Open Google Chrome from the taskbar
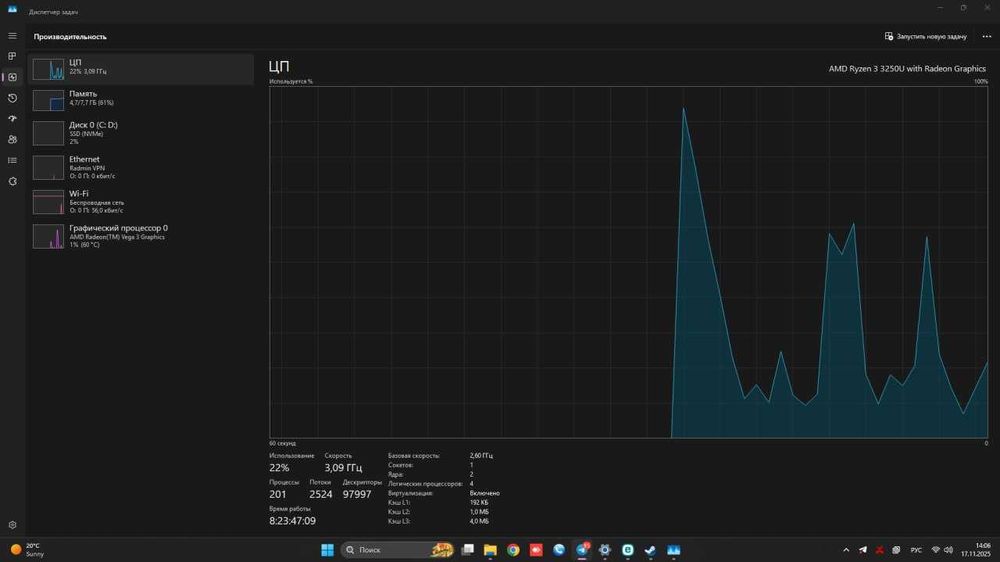The height and width of the screenshot is (562, 1000). pos(513,550)
